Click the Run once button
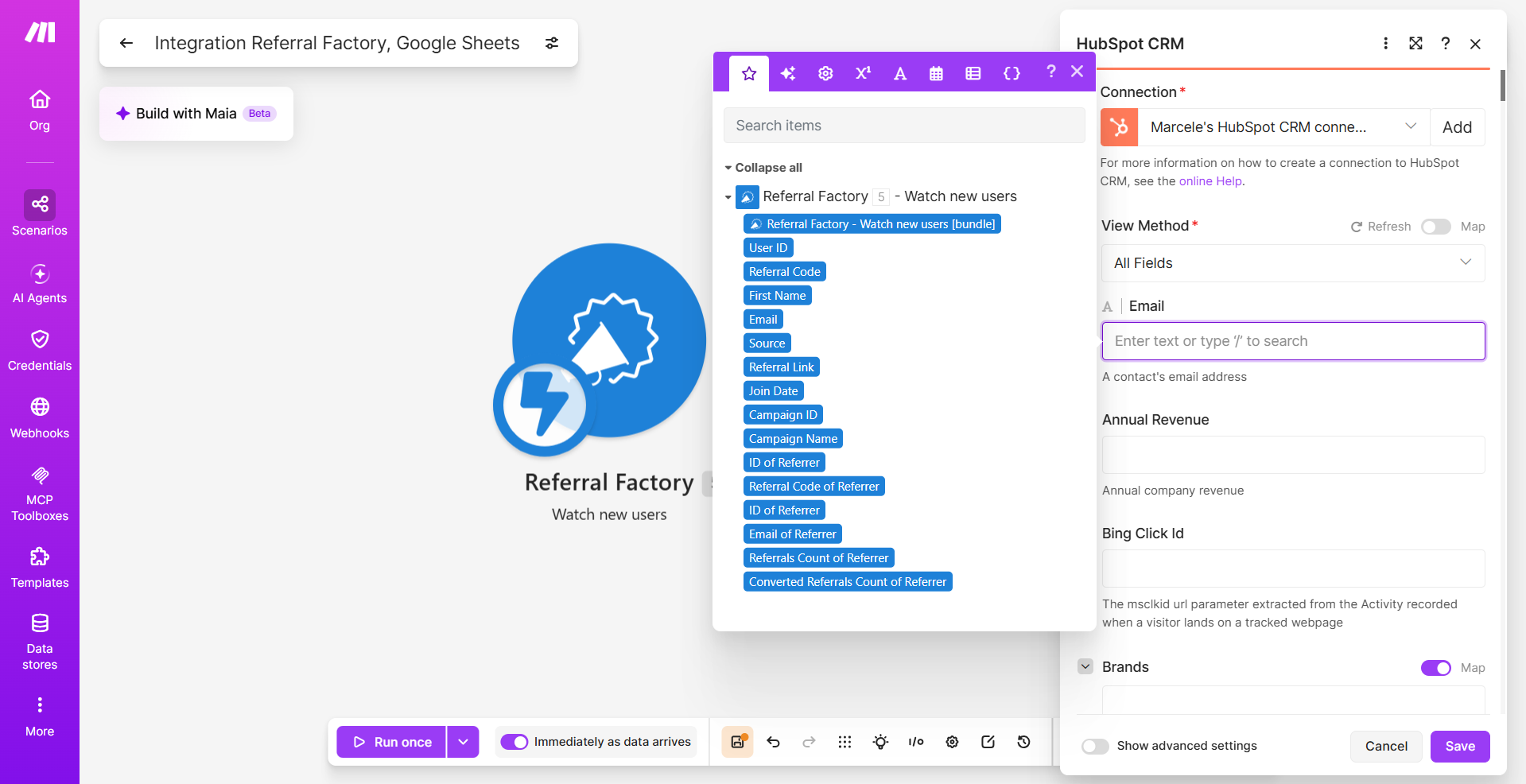 click(x=391, y=742)
